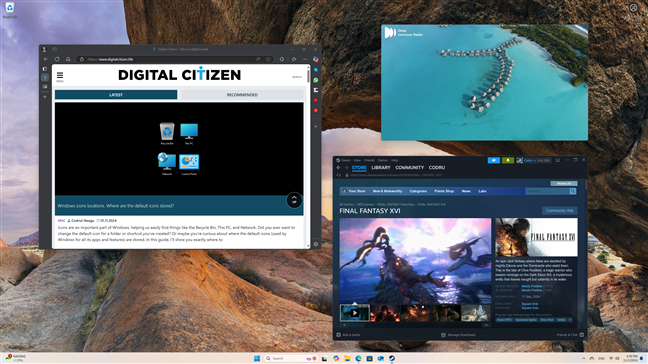Reload the Digital Citizen page in Edge
The height and width of the screenshot is (364, 648).
point(57,59)
